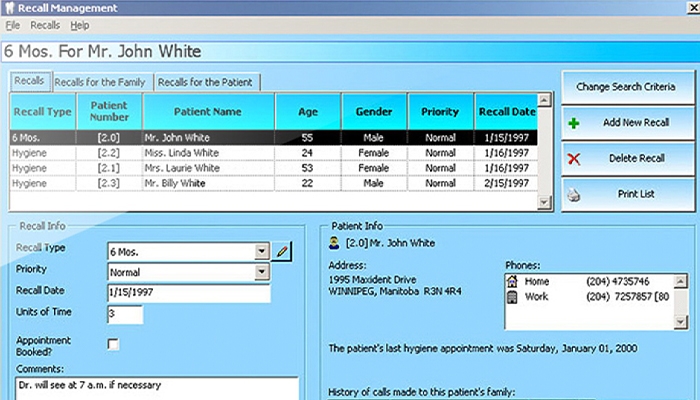Toggle the Appointment Booked checkbox
This screenshot has height=400, width=700.
[x=113, y=344]
